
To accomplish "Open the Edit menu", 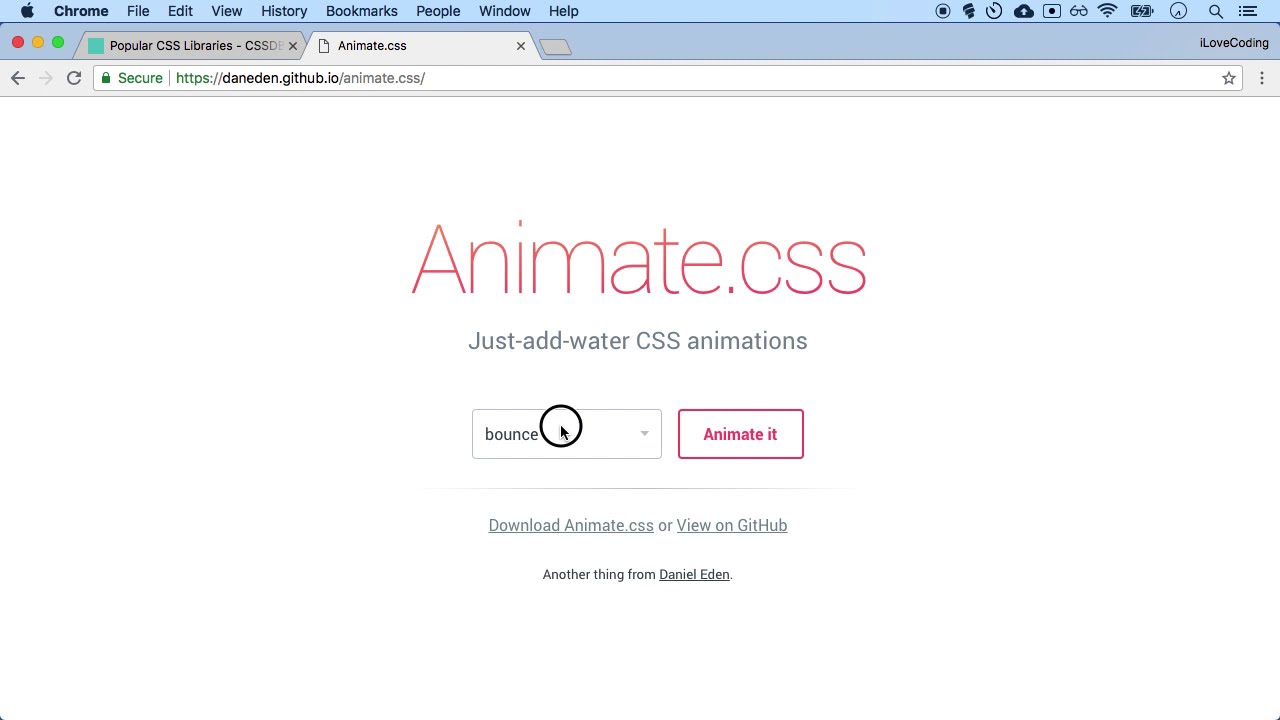I will [x=180, y=11].
